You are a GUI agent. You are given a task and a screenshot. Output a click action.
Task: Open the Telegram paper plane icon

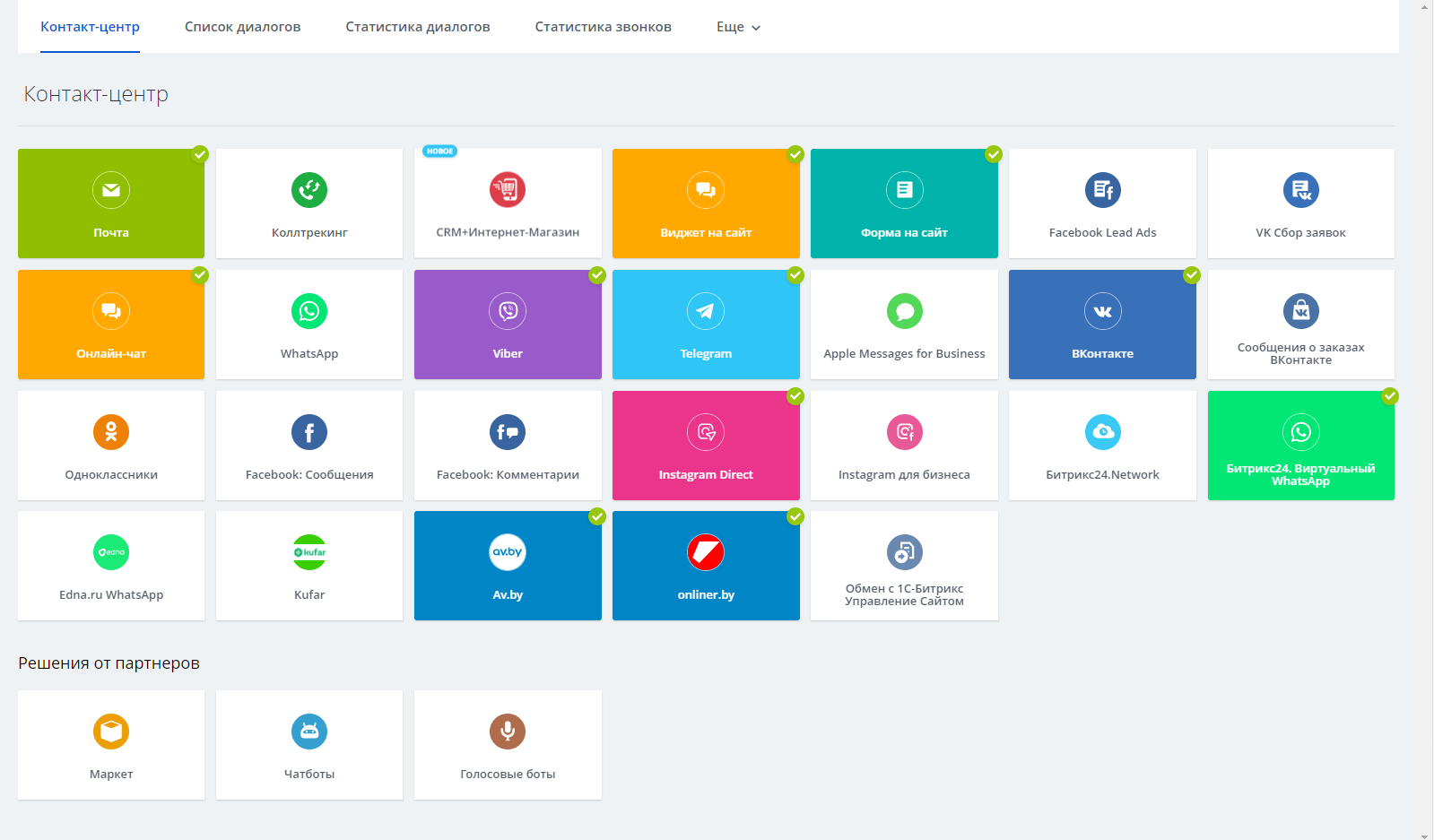coord(706,311)
